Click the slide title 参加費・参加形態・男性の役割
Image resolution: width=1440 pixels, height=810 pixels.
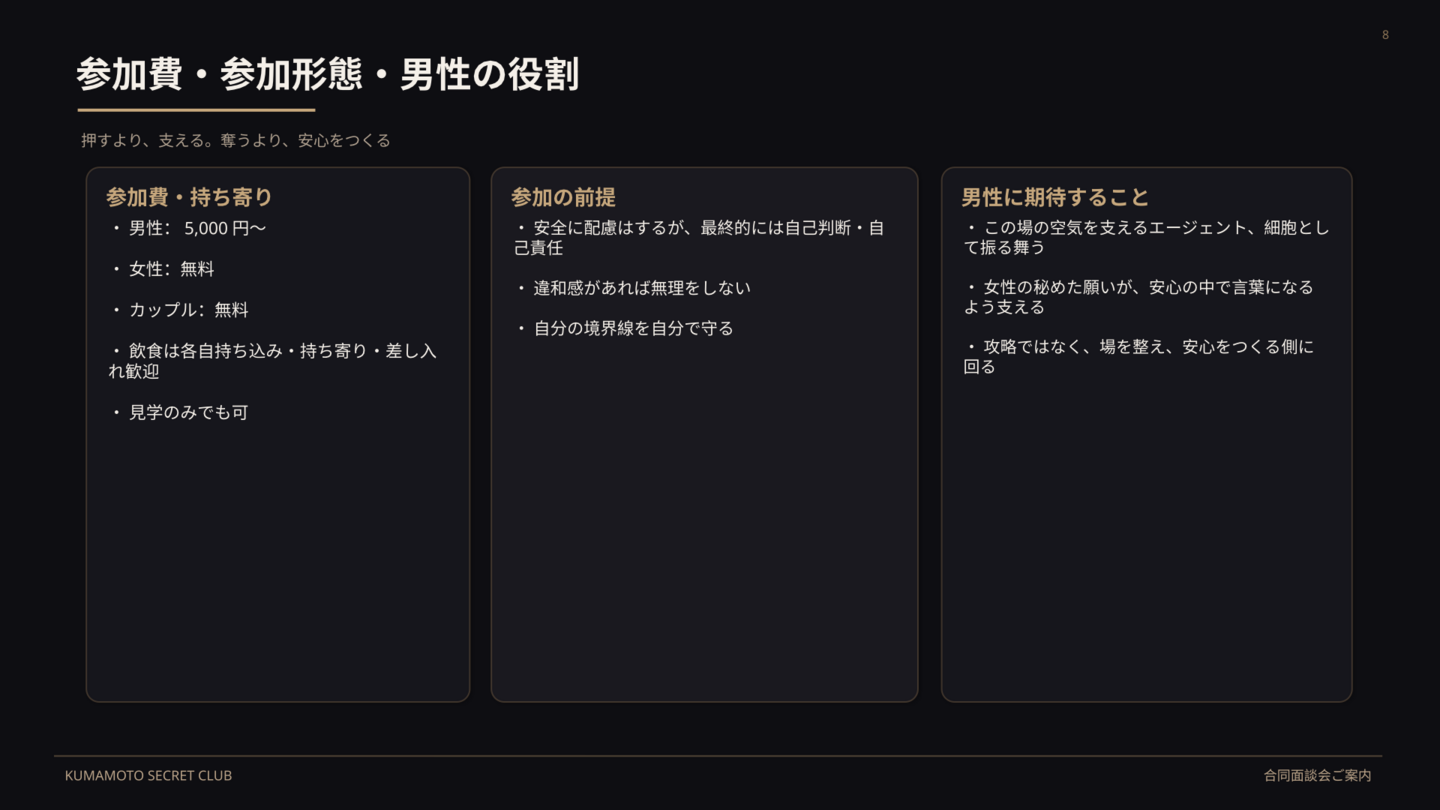[327, 76]
